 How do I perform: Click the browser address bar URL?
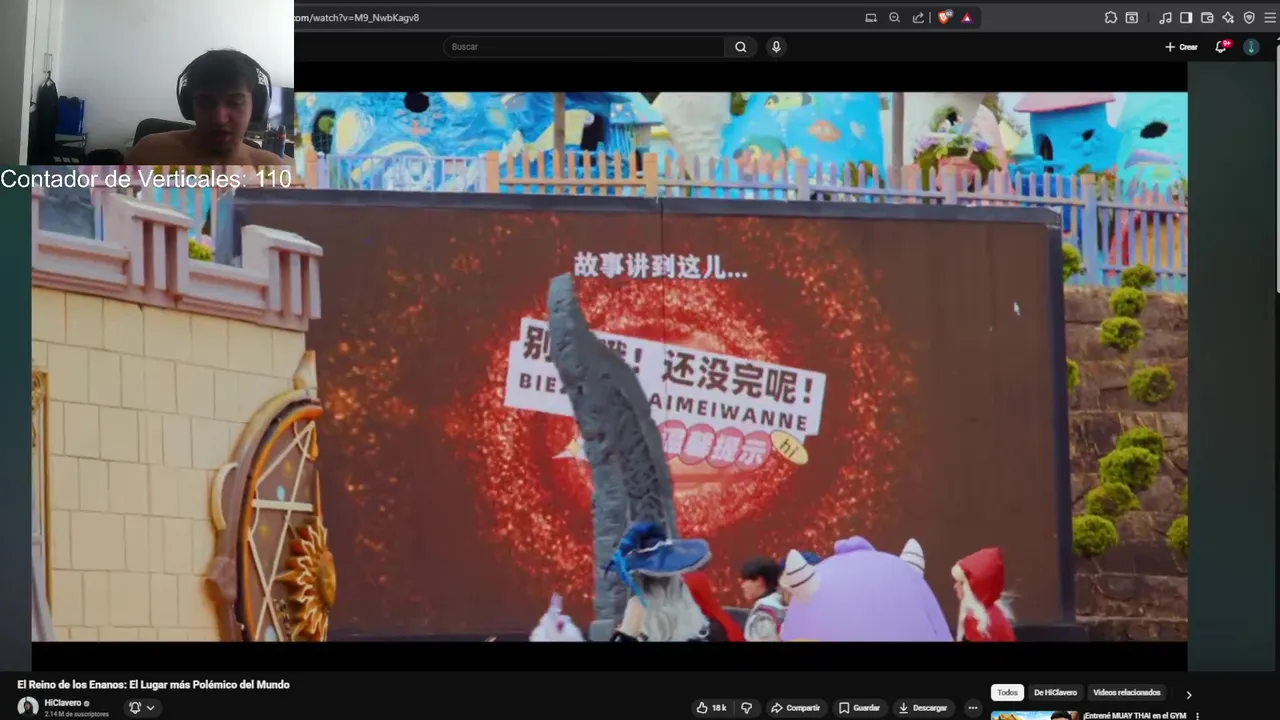358,18
